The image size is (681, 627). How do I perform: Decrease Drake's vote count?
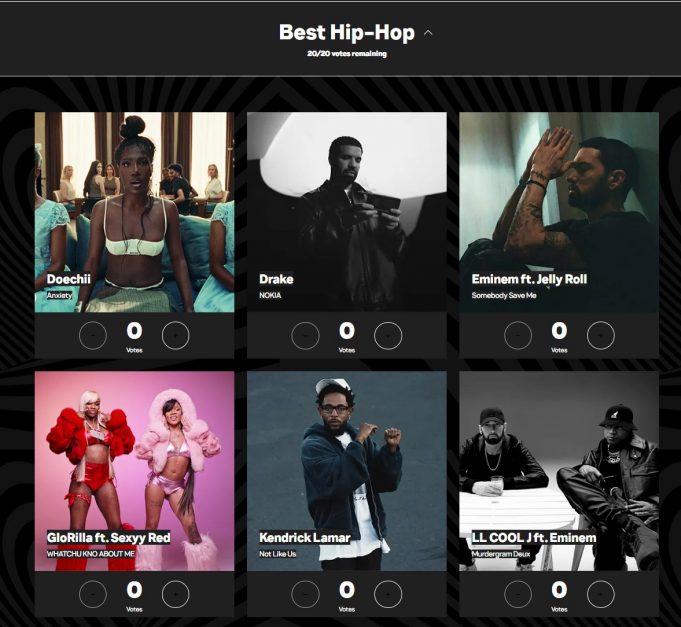(x=305, y=335)
